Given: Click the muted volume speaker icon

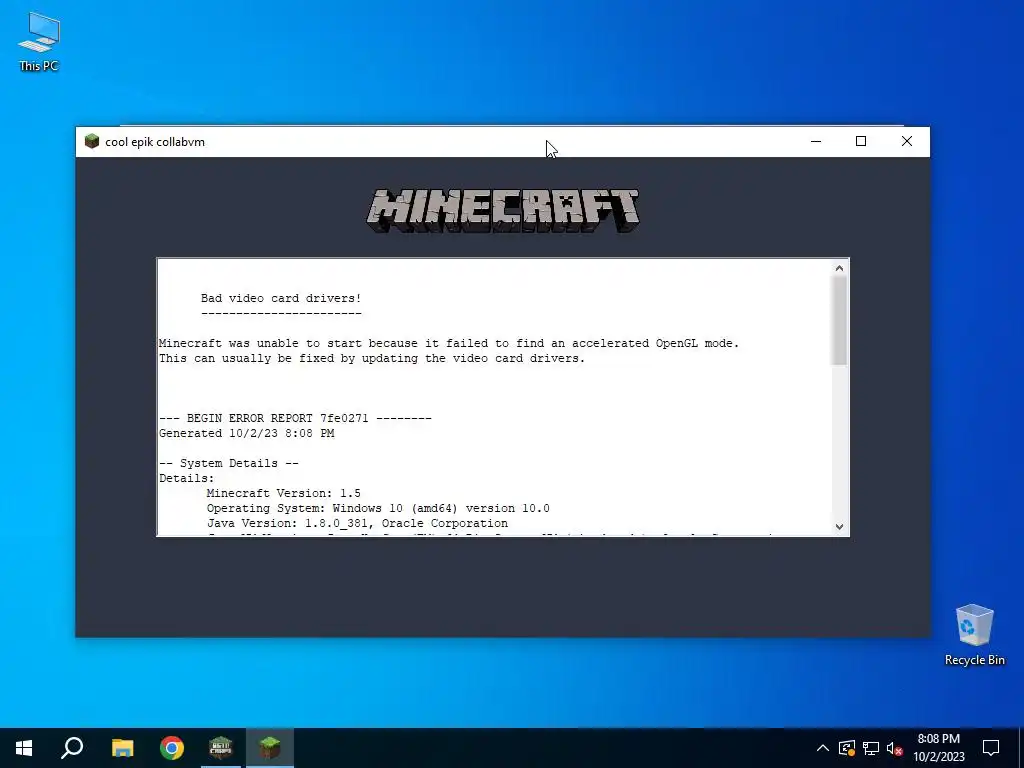Looking at the screenshot, I should tap(895, 748).
